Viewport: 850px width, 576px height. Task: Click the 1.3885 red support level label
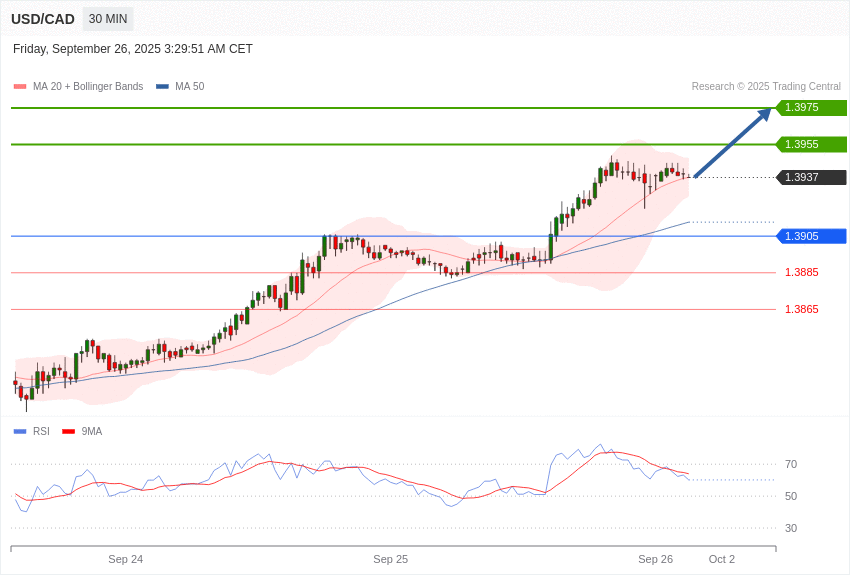point(801,272)
